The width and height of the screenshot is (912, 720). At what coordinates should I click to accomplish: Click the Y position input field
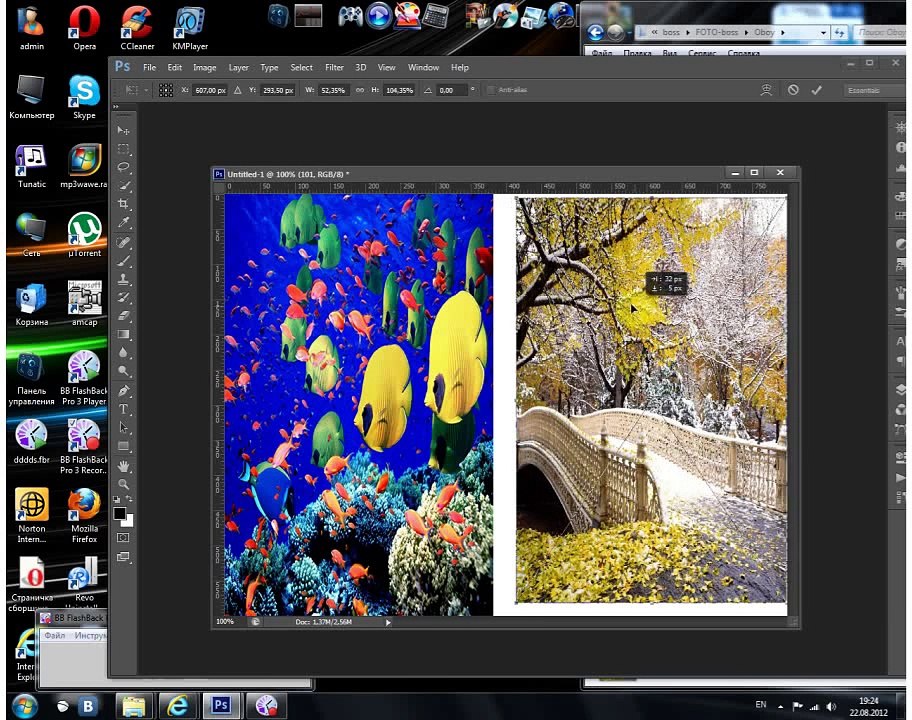click(278, 91)
